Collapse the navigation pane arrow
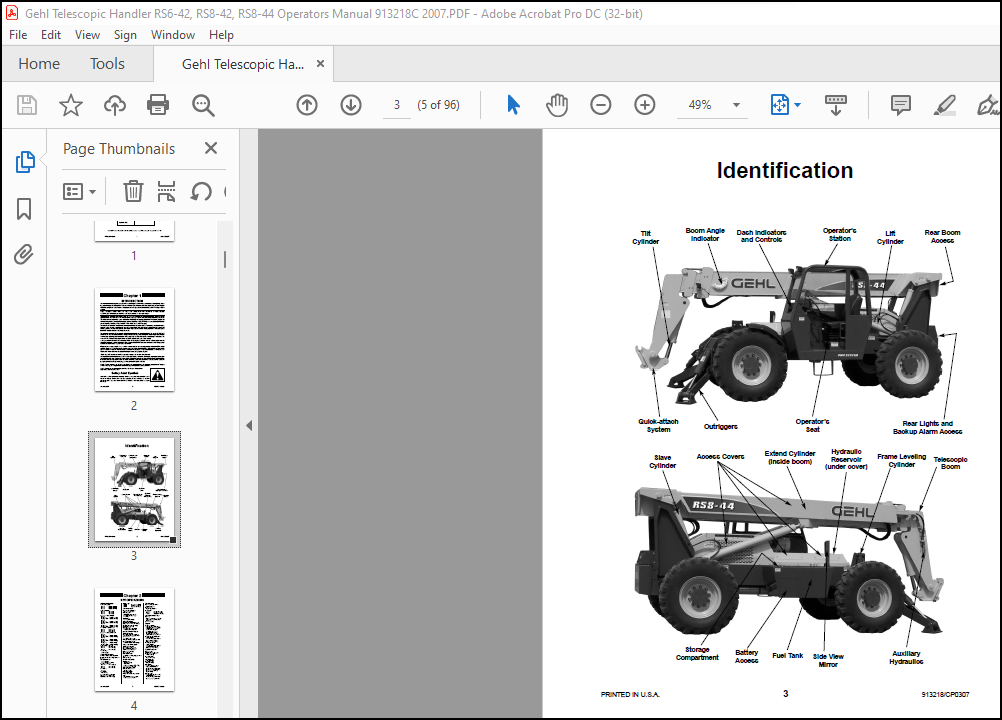 click(x=249, y=425)
